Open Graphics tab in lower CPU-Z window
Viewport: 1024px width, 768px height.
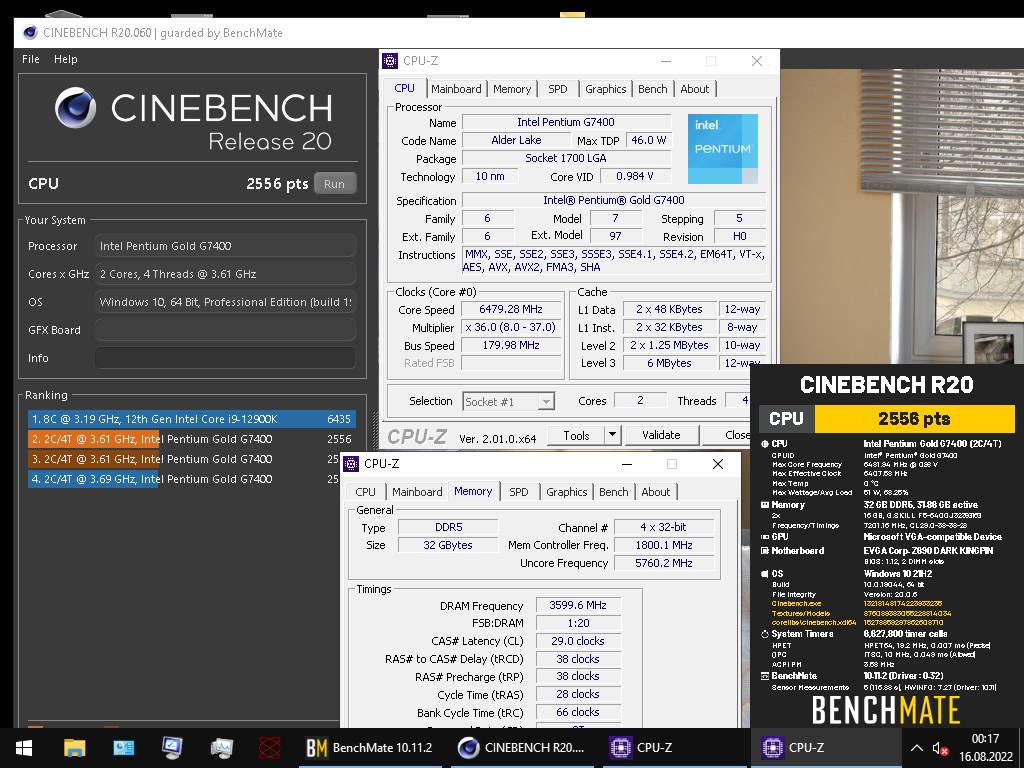[x=566, y=492]
